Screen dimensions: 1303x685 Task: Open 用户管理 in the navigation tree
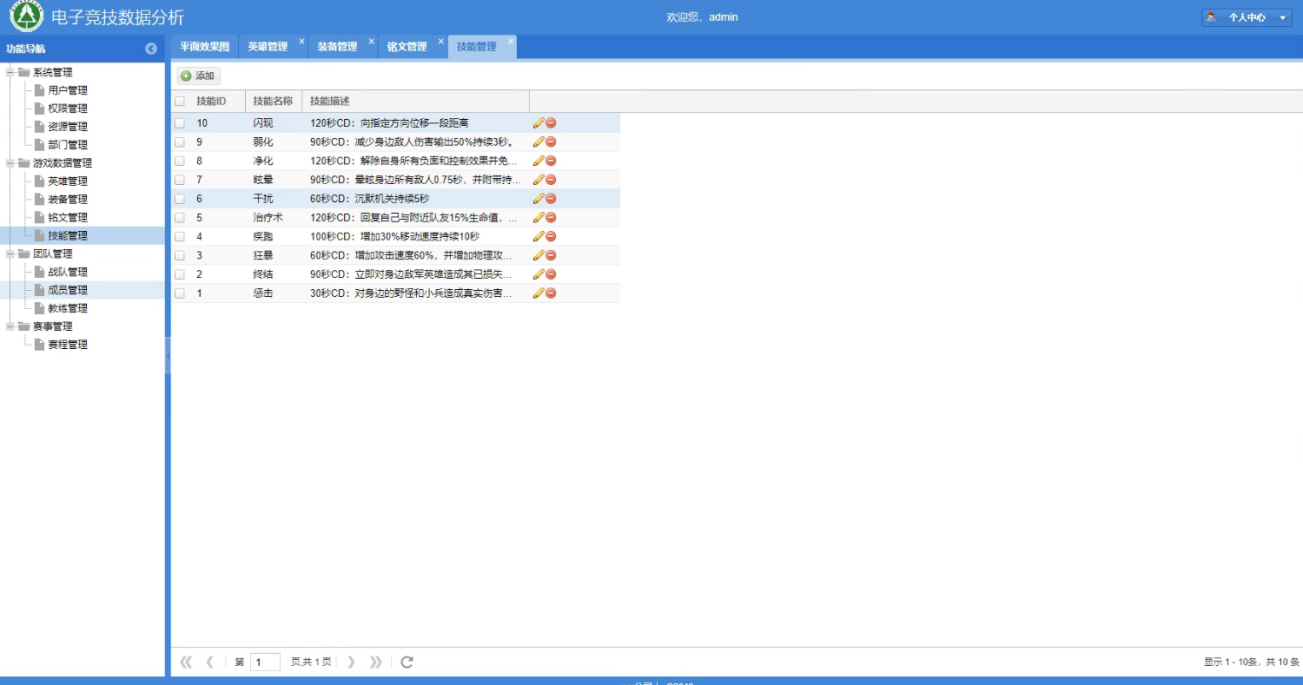point(68,90)
